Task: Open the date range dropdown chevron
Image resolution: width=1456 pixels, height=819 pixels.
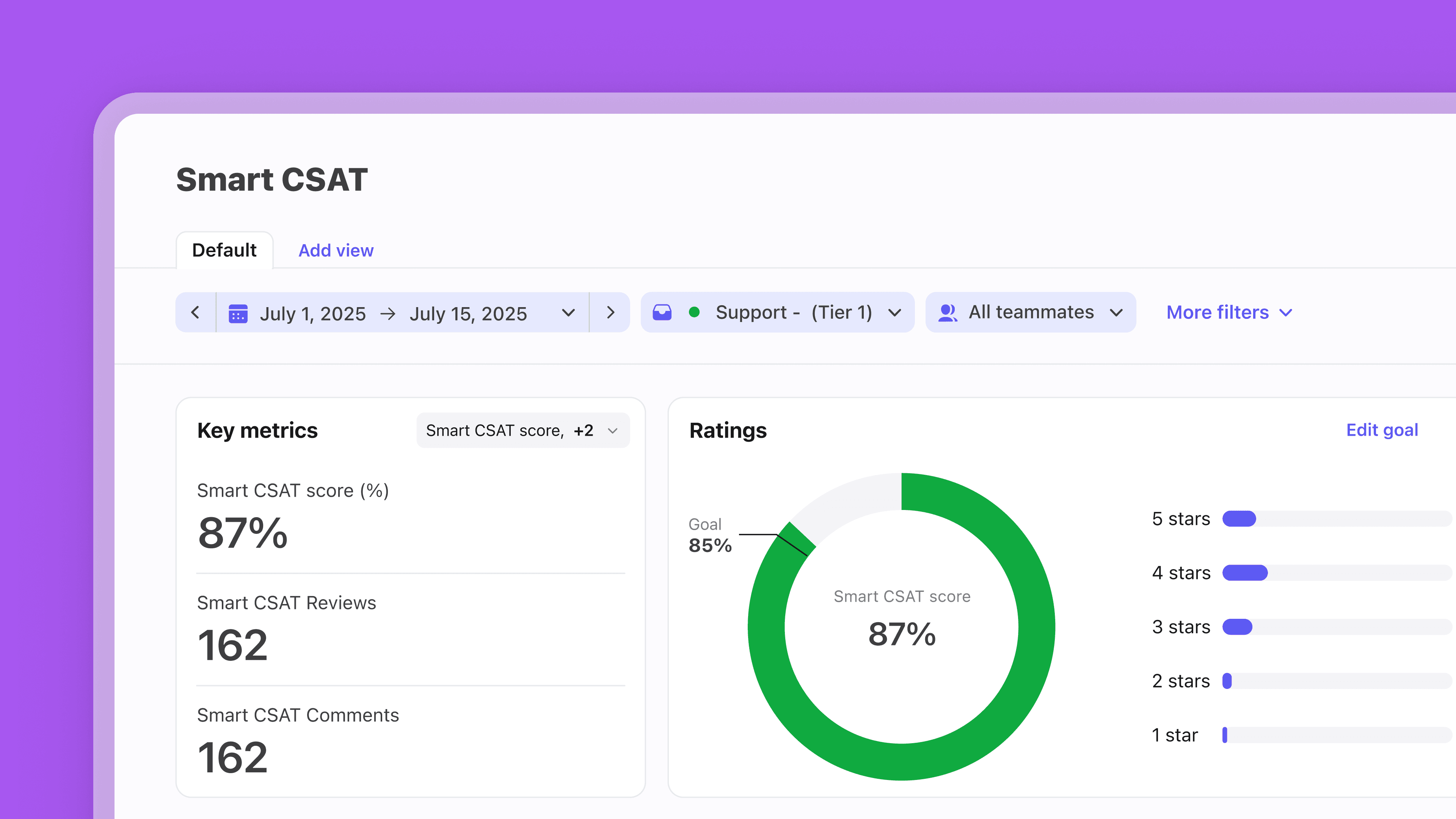Action: (x=569, y=312)
